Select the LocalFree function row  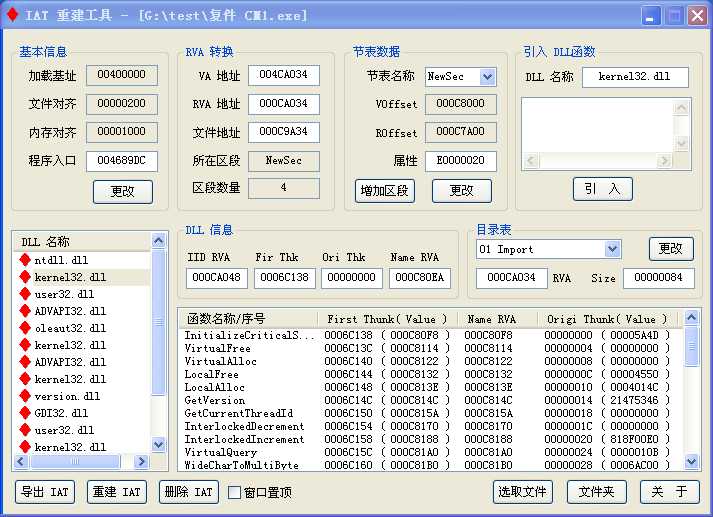coord(431,374)
